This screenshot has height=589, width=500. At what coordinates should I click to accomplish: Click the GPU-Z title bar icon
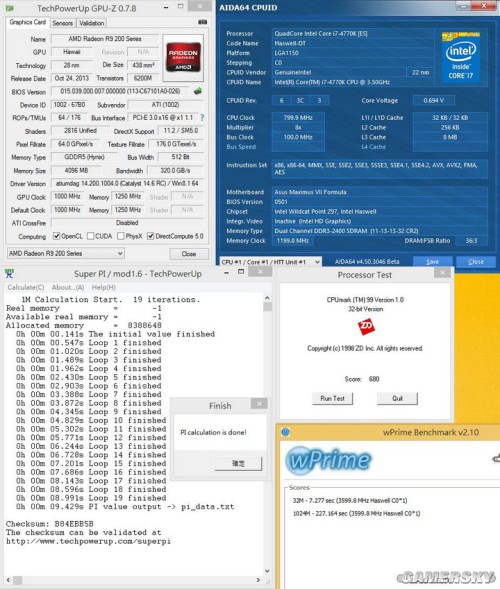click(x=10, y=8)
